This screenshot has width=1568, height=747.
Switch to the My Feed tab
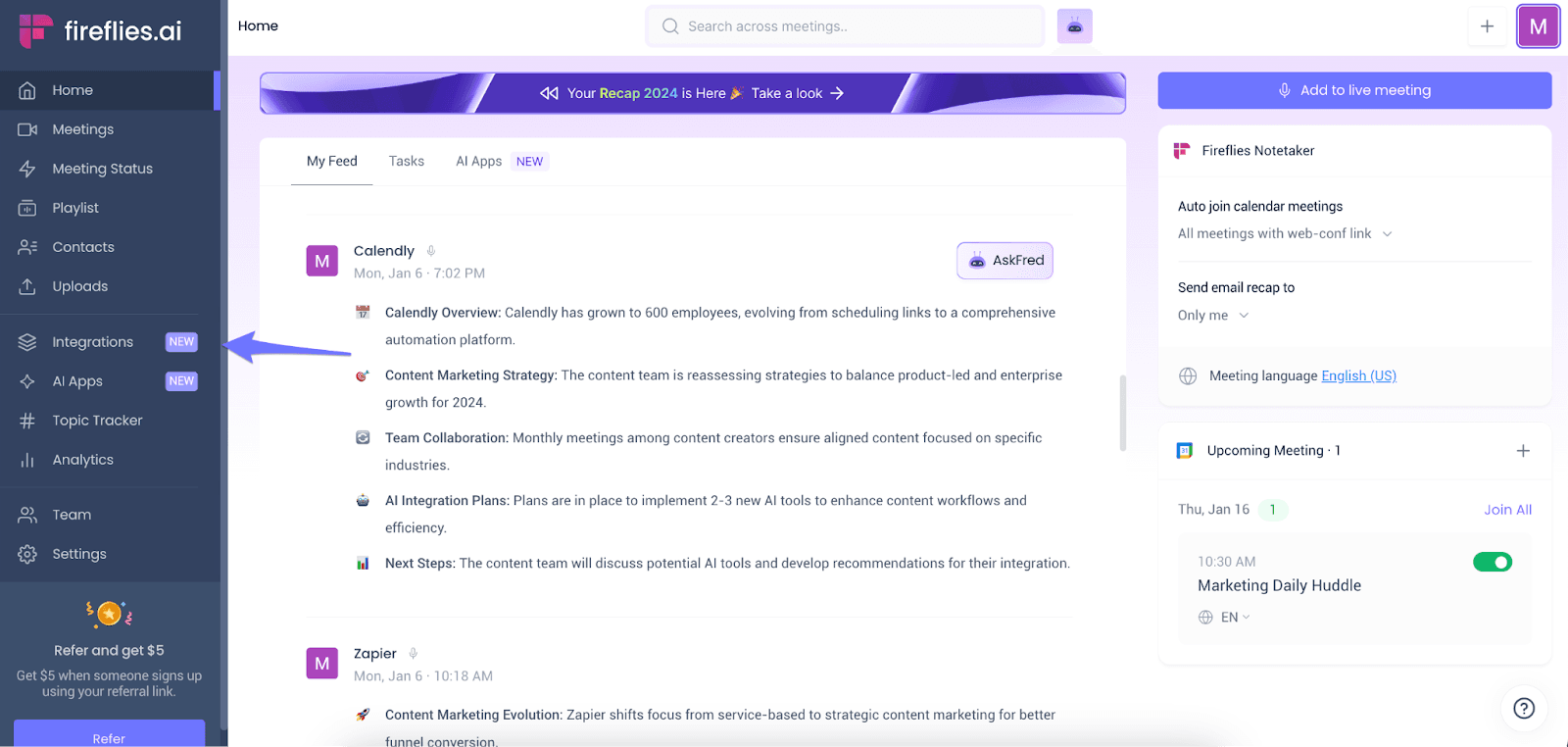(x=332, y=161)
